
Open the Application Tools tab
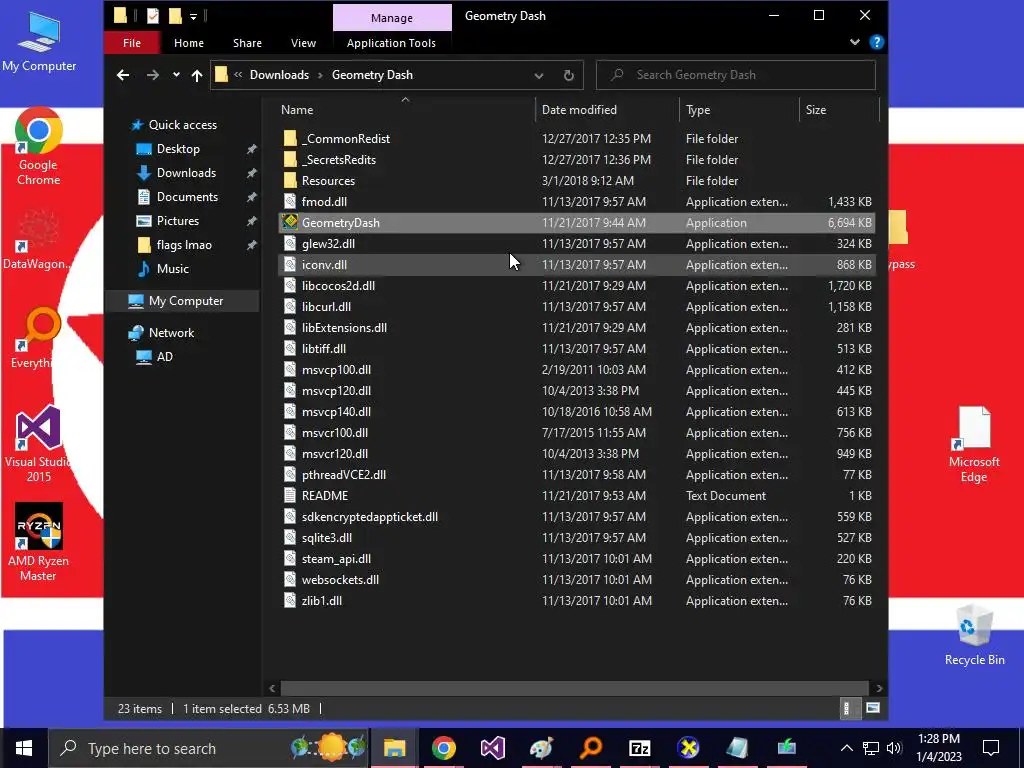coord(391,43)
